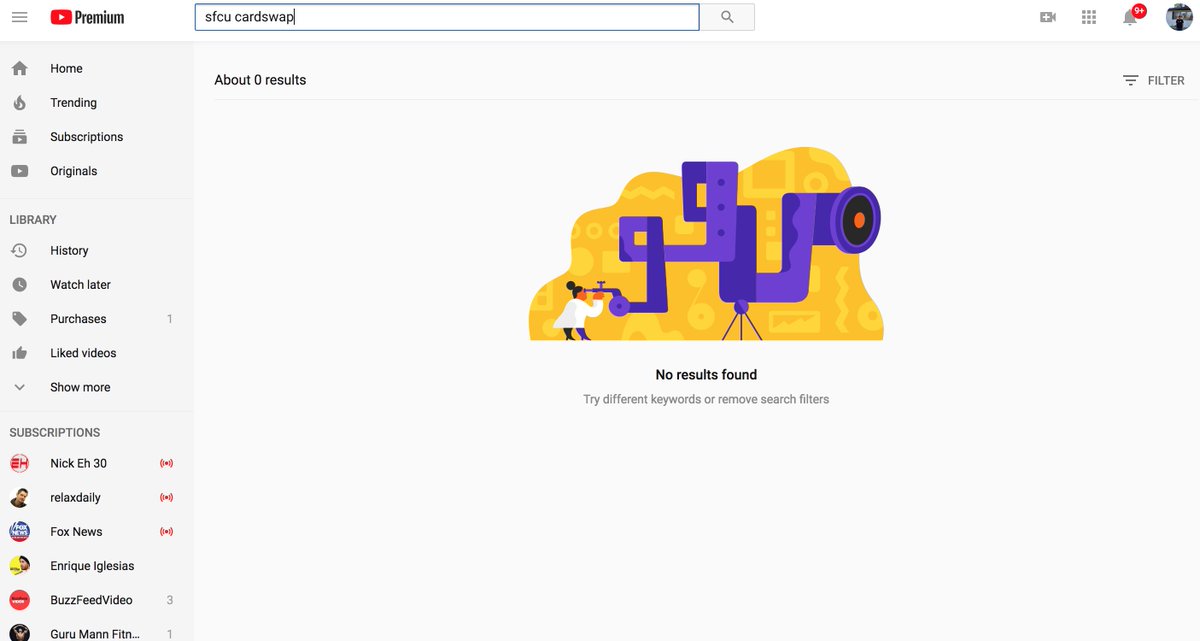Open the account avatar menu
The image size is (1200, 641).
pyautogui.click(x=1179, y=17)
